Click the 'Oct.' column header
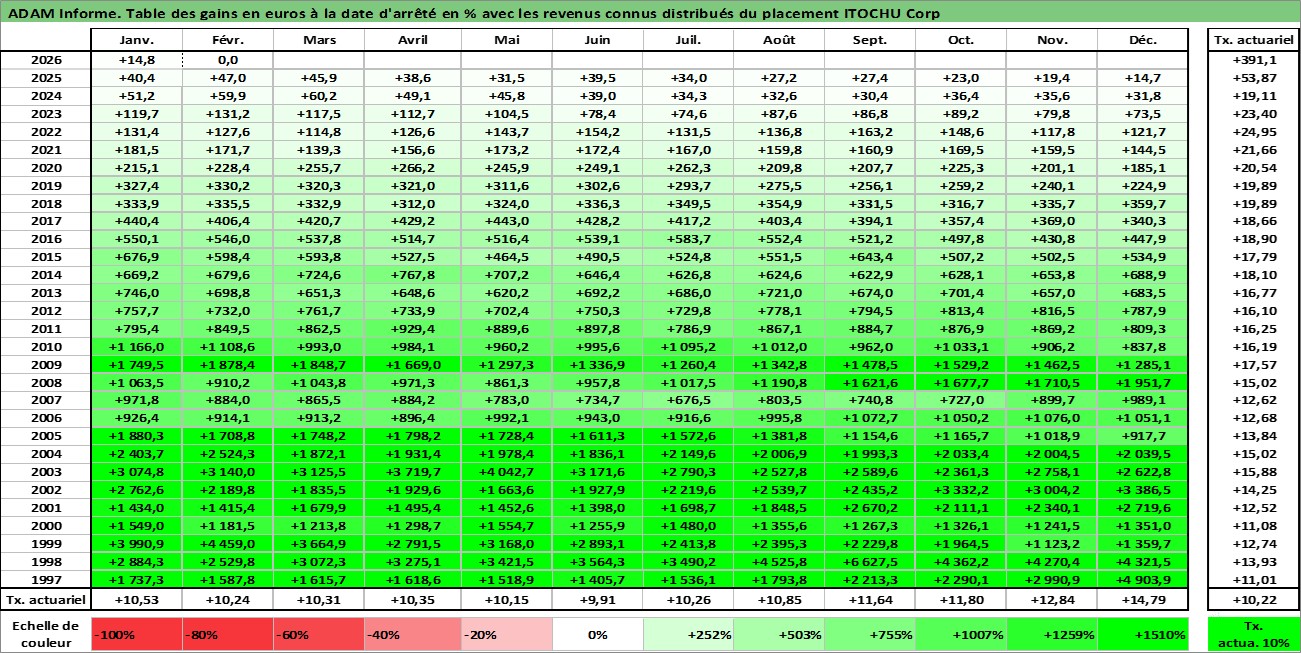1301x653 pixels. pyautogui.click(x=961, y=40)
